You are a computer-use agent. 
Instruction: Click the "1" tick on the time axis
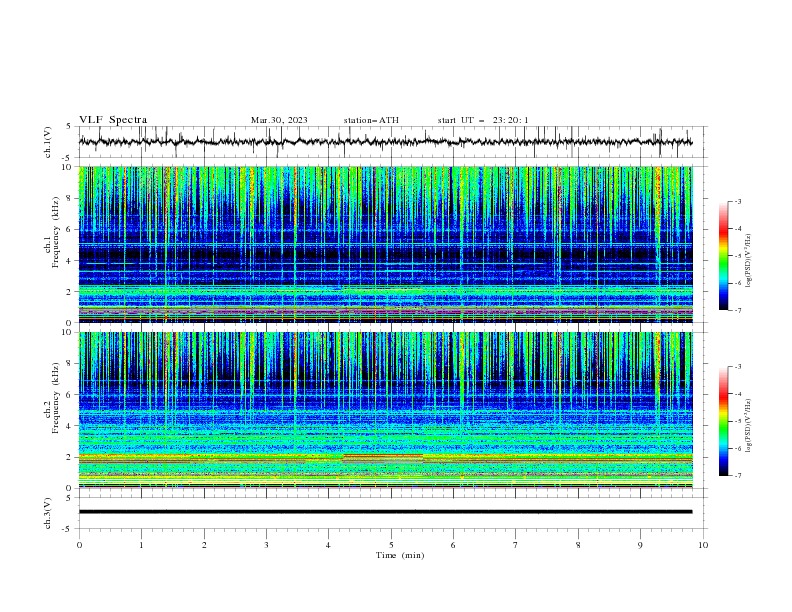(141, 545)
